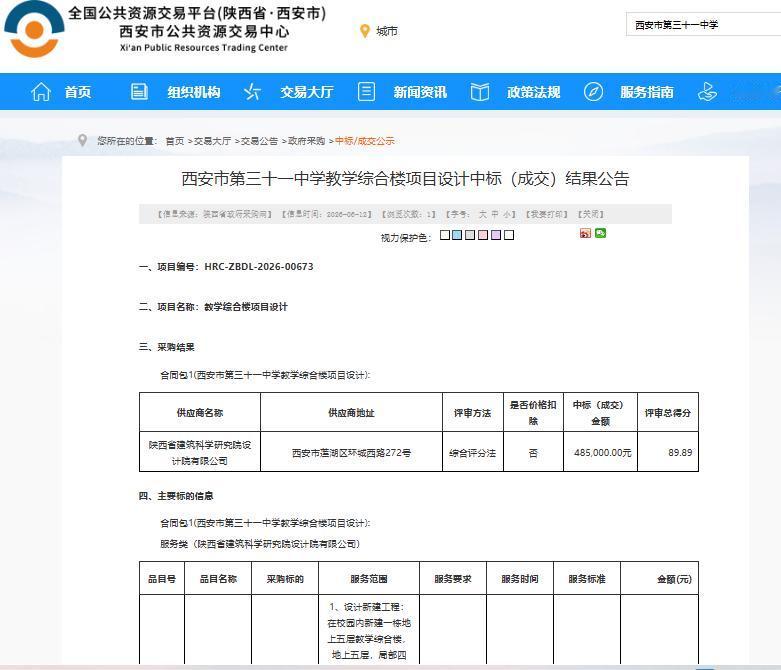Viewport: 781px width, 670px height.
Task: Click the 中标（成交）金额 column header
Action: (600, 412)
